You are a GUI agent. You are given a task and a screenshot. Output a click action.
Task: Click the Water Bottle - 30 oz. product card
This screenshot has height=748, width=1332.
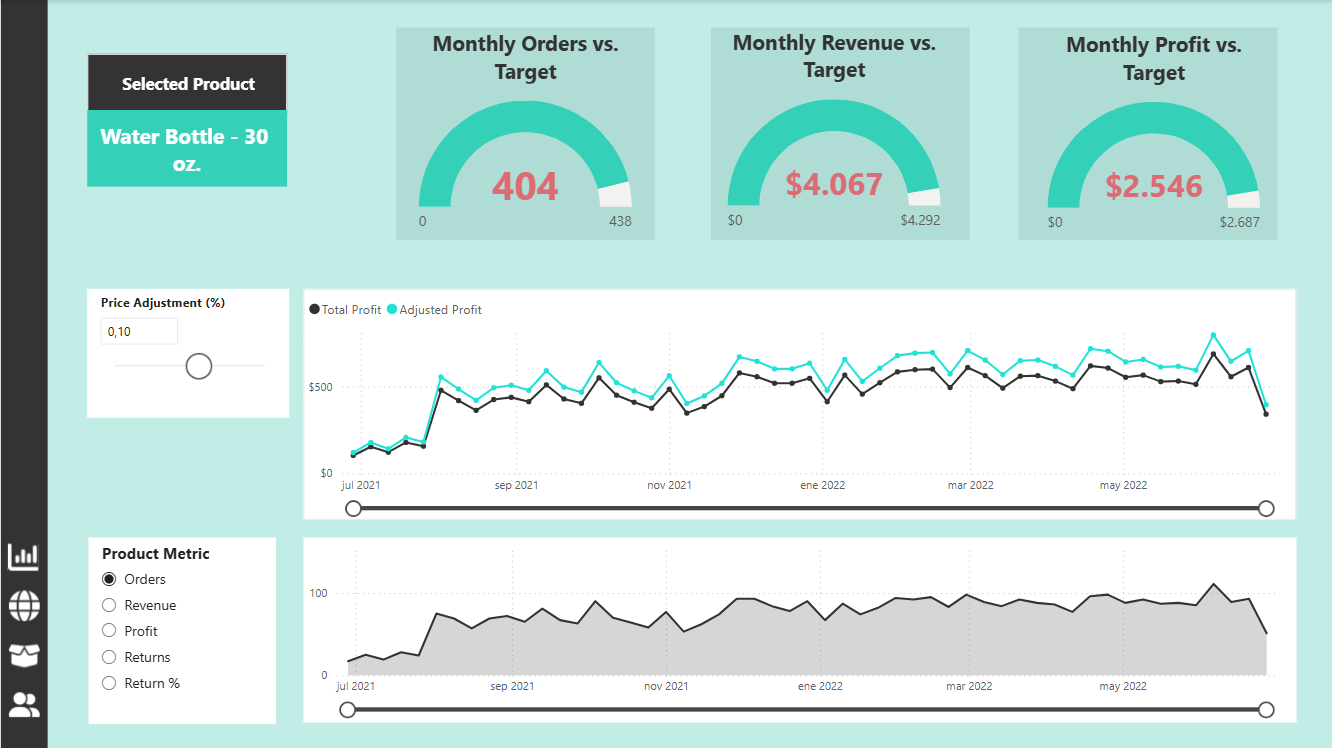coord(187,149)
